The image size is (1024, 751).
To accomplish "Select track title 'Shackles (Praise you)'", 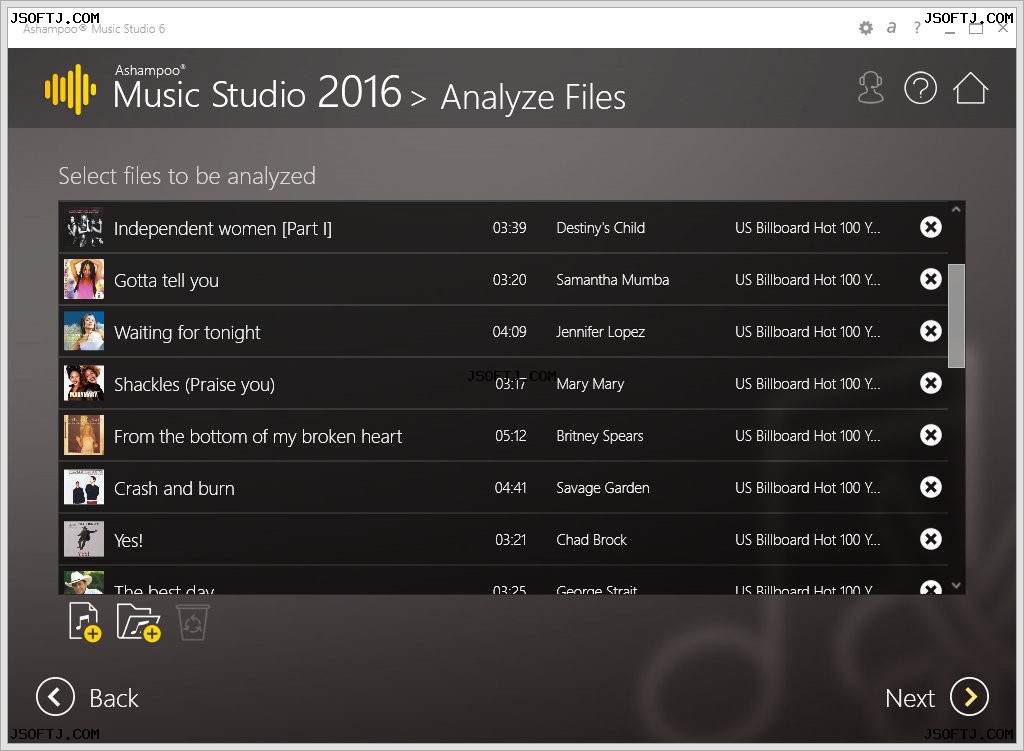I will click(x=194, y=385).
